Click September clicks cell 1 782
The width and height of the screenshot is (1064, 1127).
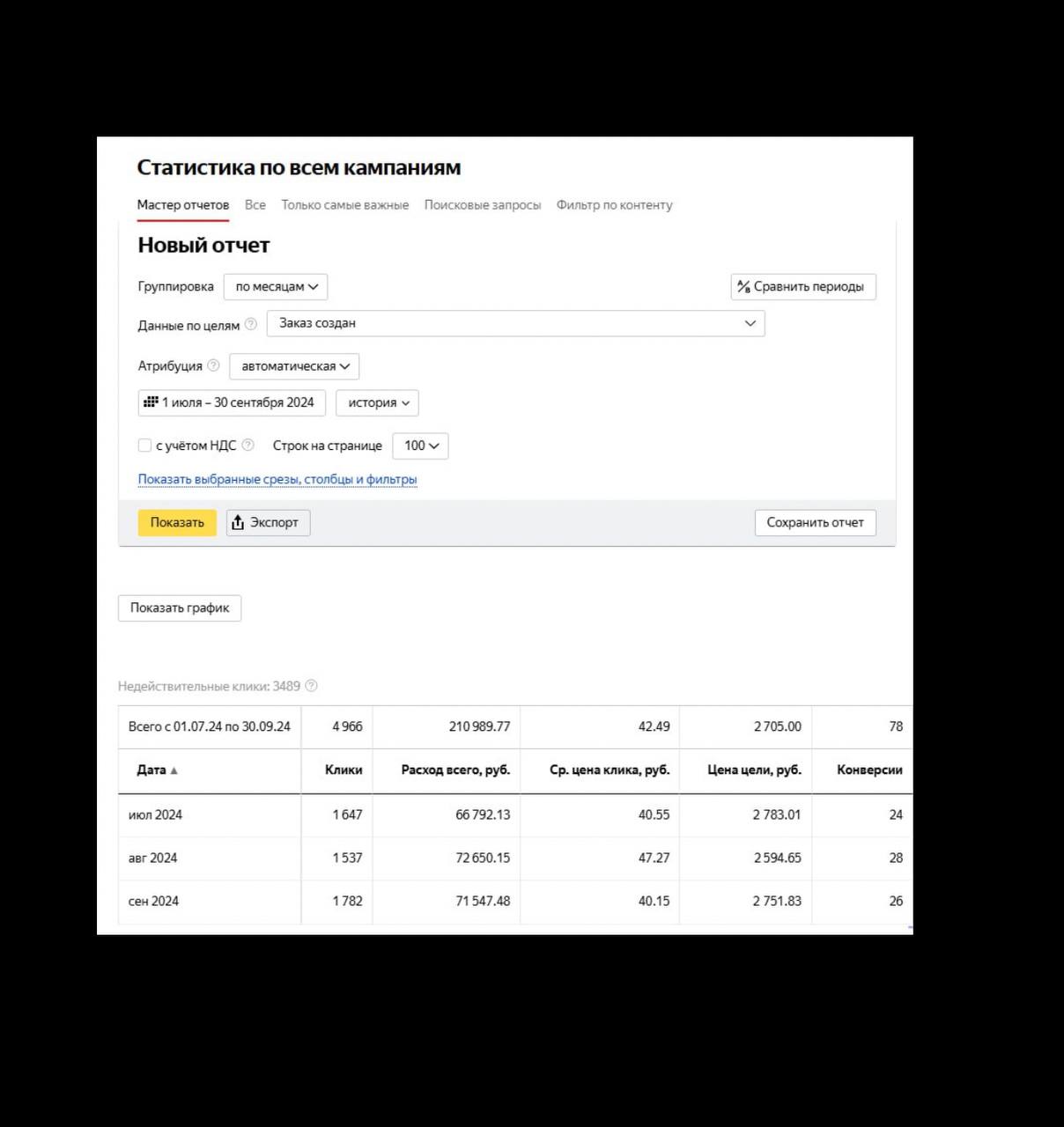tap(347, 902)
